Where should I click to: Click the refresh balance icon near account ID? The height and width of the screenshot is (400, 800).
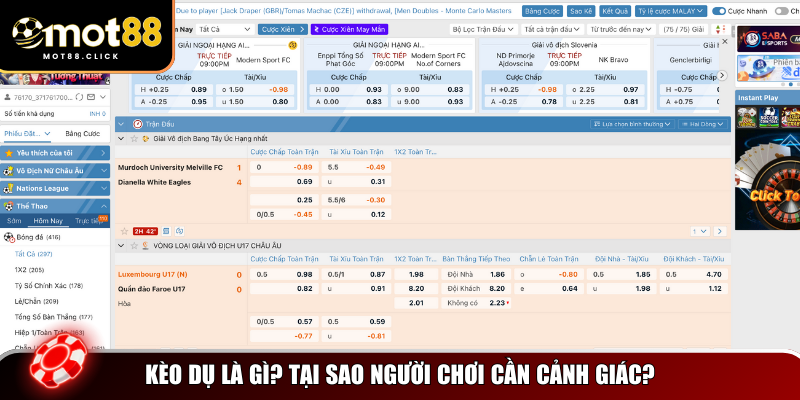[79, 97]
